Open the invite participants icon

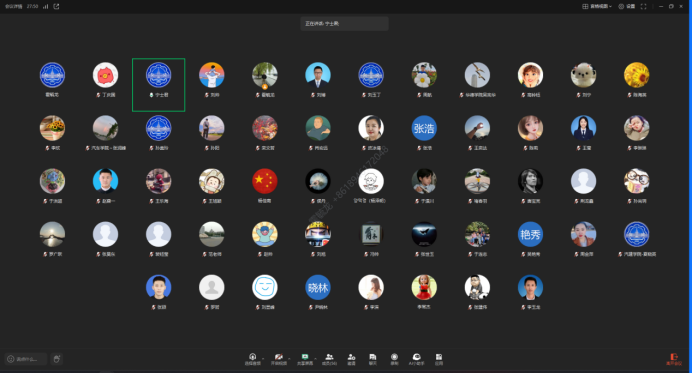351,359
